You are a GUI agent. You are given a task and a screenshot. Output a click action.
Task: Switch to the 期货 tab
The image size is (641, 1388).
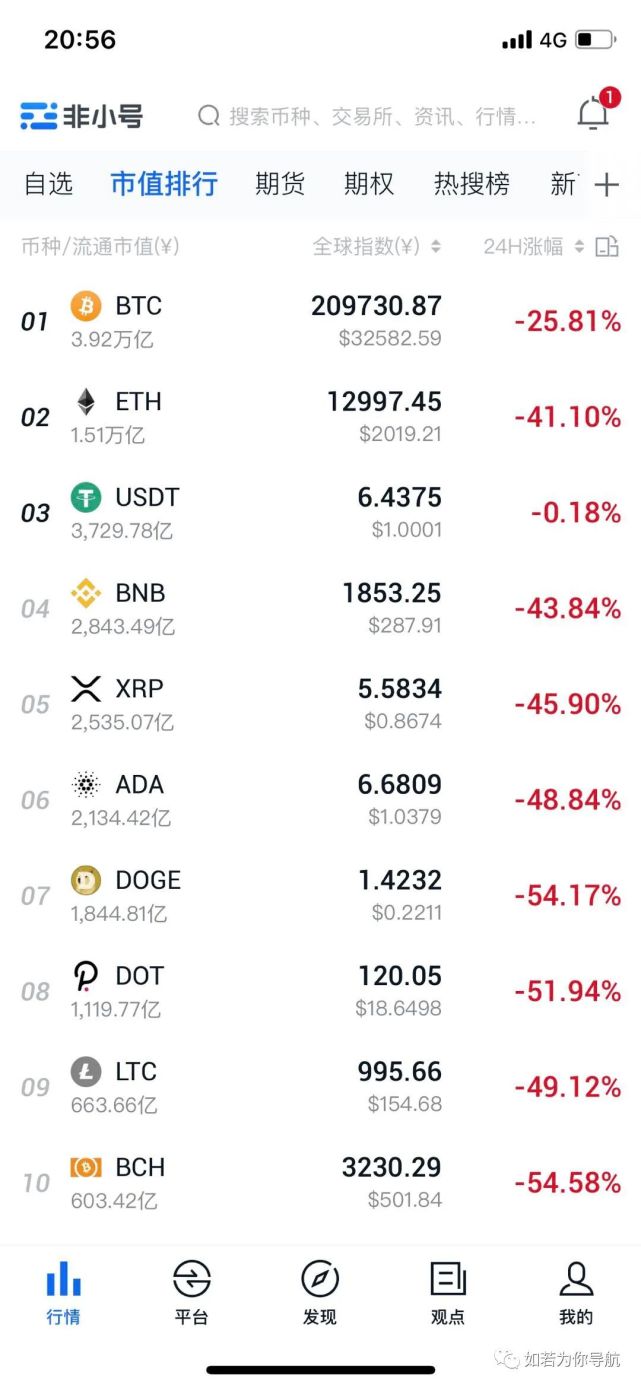279,184
